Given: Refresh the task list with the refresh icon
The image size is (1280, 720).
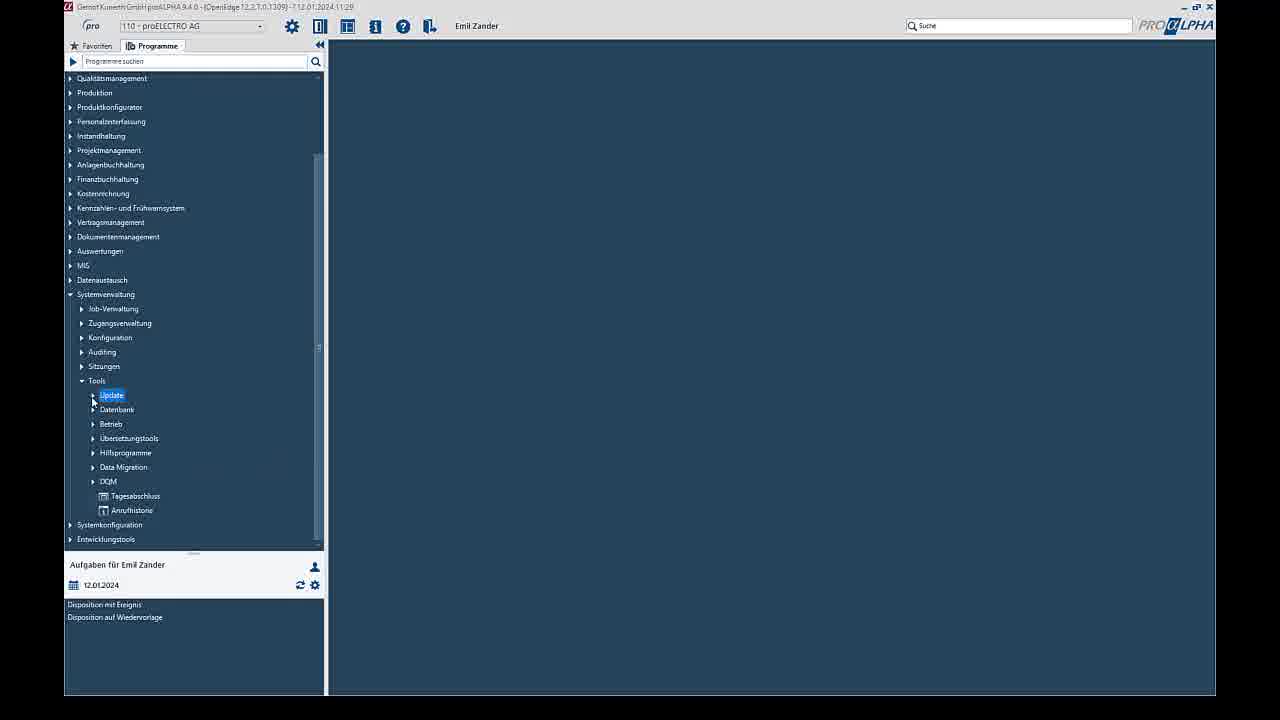Looking at the screenshot, I should (x=300, y=585).
